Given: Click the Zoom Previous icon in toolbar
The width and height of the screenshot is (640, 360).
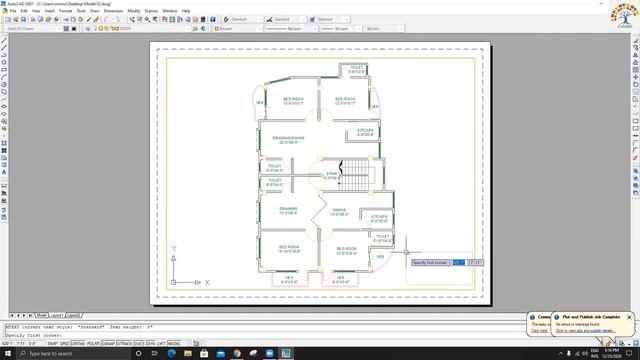Looking at the screenshot, I should tap(155, 20).
